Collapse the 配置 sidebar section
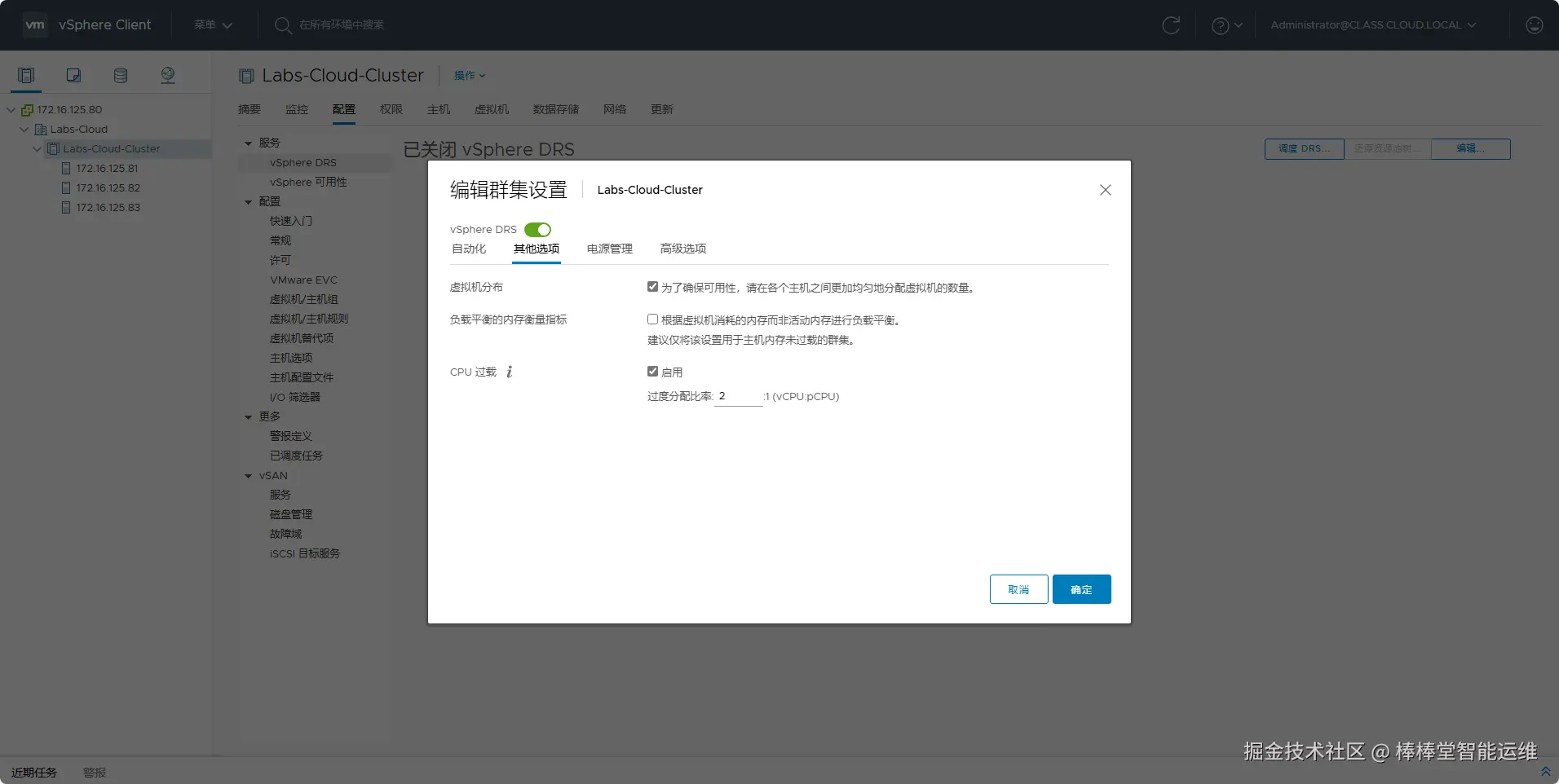1559x784 pixels. [x=249, y=202]
